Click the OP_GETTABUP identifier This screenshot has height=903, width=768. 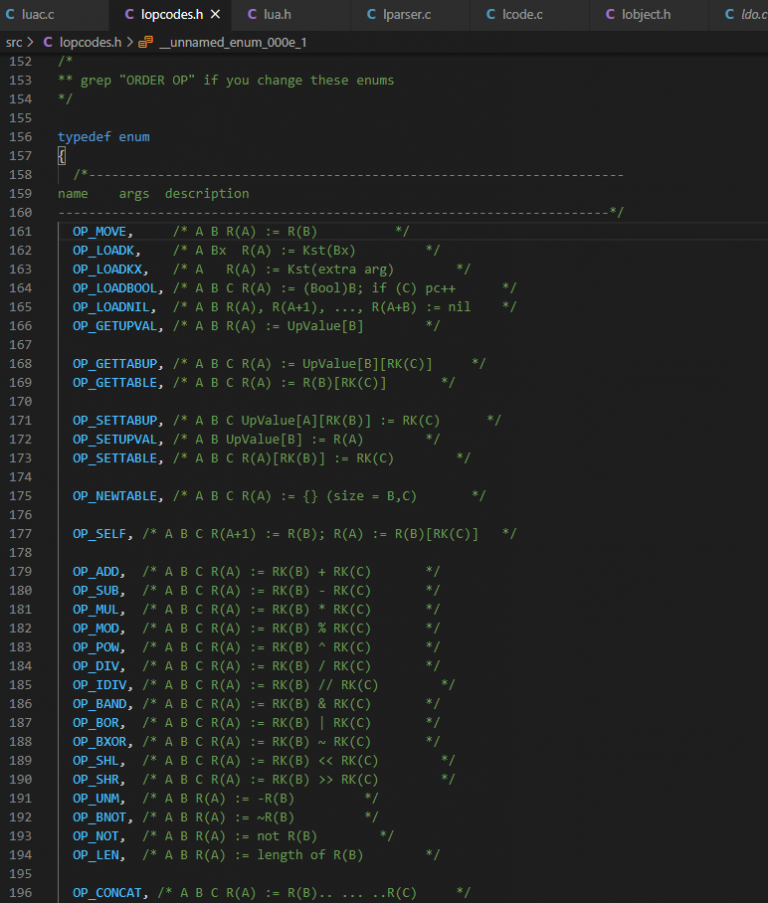coord(115,364)
